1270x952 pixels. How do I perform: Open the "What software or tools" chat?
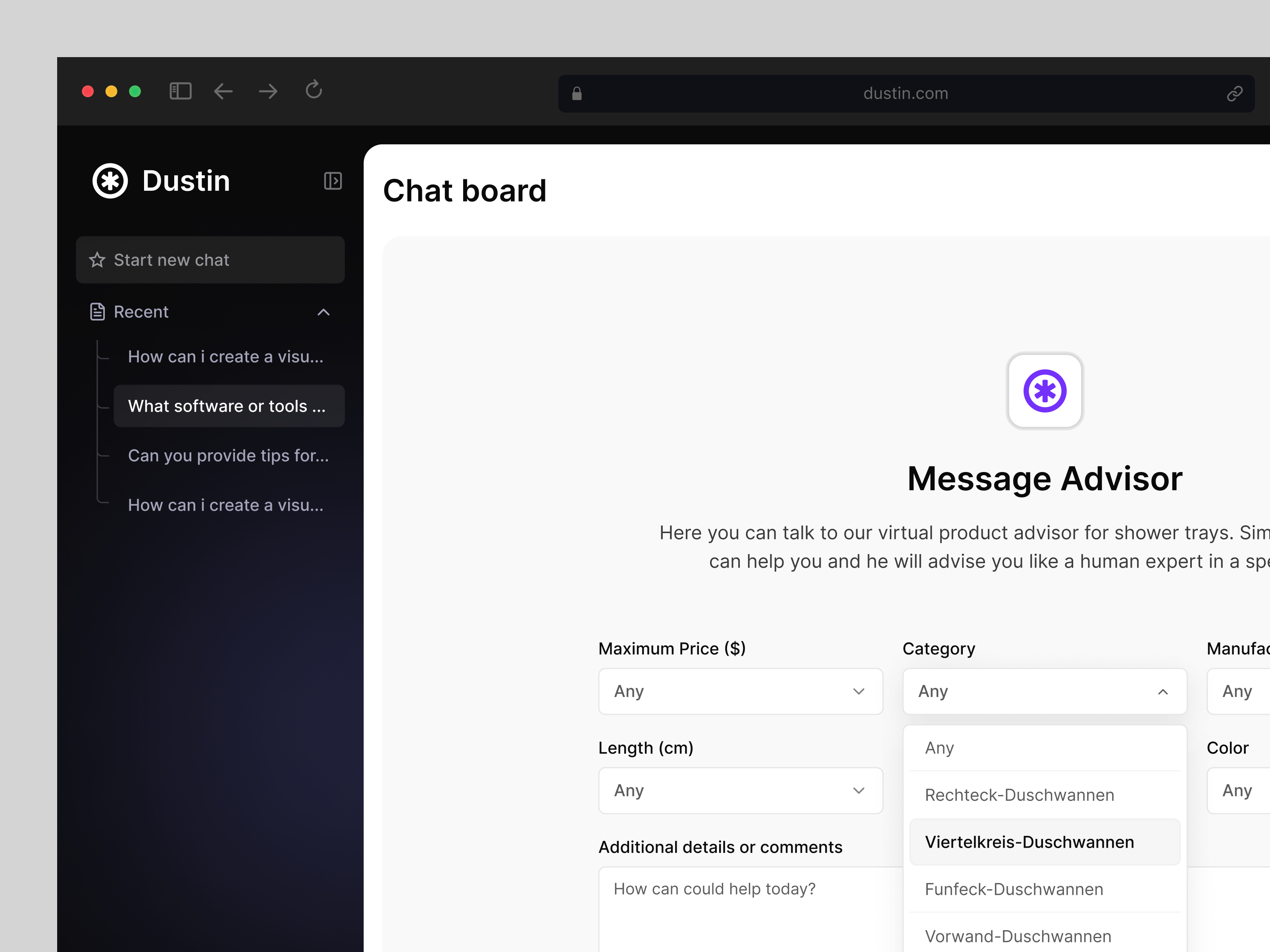(229, 406)
